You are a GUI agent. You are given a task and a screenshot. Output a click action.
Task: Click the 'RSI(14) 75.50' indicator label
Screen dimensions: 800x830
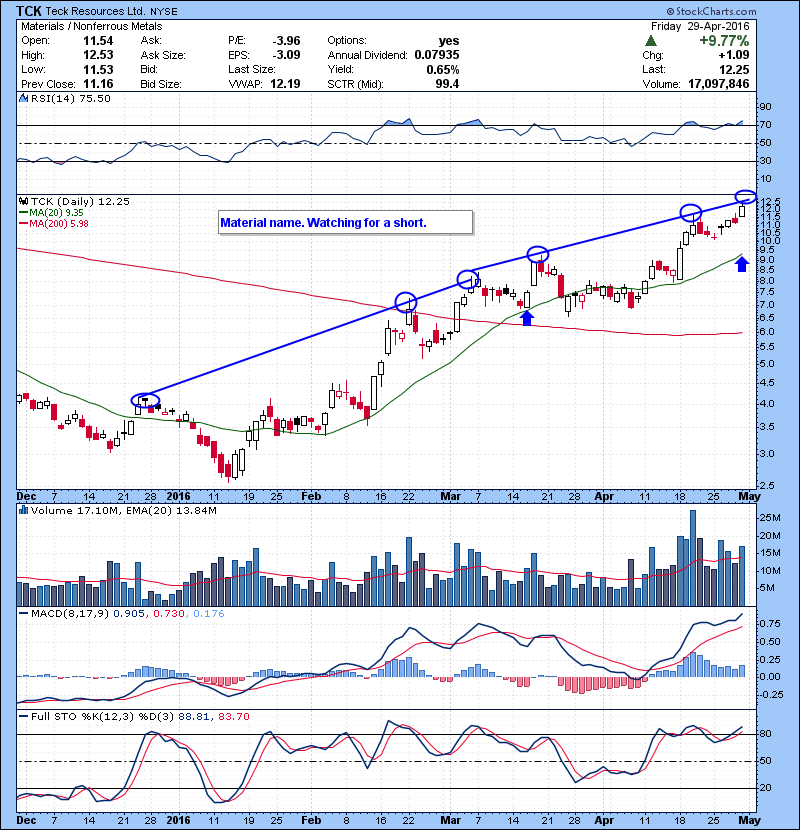click(71, 98)
